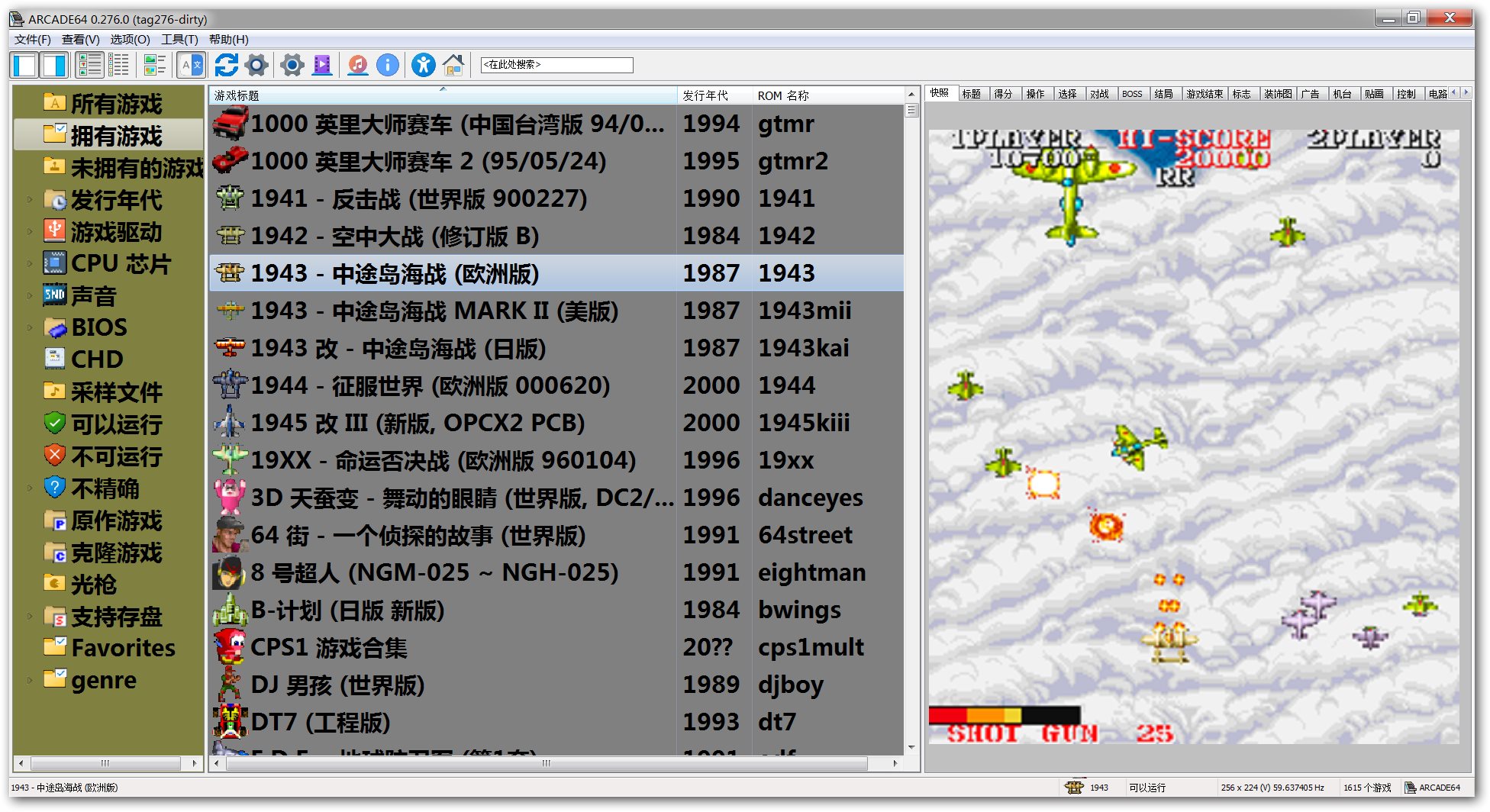Click the Favorites folder icon

coord(55,647)
